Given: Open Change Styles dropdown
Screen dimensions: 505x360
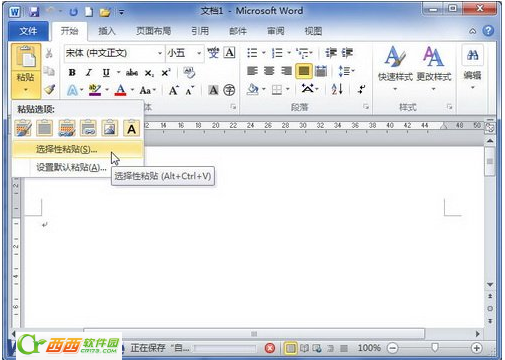Looking at the screenshot, I should point(433,89).
